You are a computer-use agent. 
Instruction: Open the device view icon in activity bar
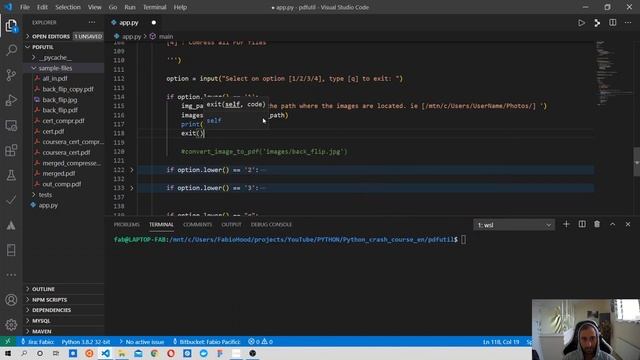click(11, 250)
